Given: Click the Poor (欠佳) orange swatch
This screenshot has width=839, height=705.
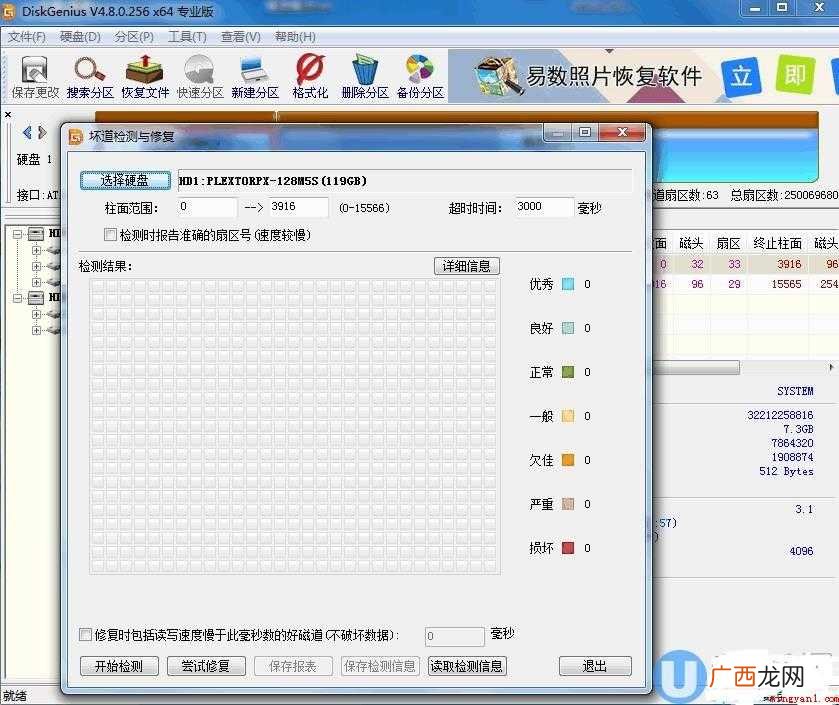Looking at the screenshot, I should point(568,460).
